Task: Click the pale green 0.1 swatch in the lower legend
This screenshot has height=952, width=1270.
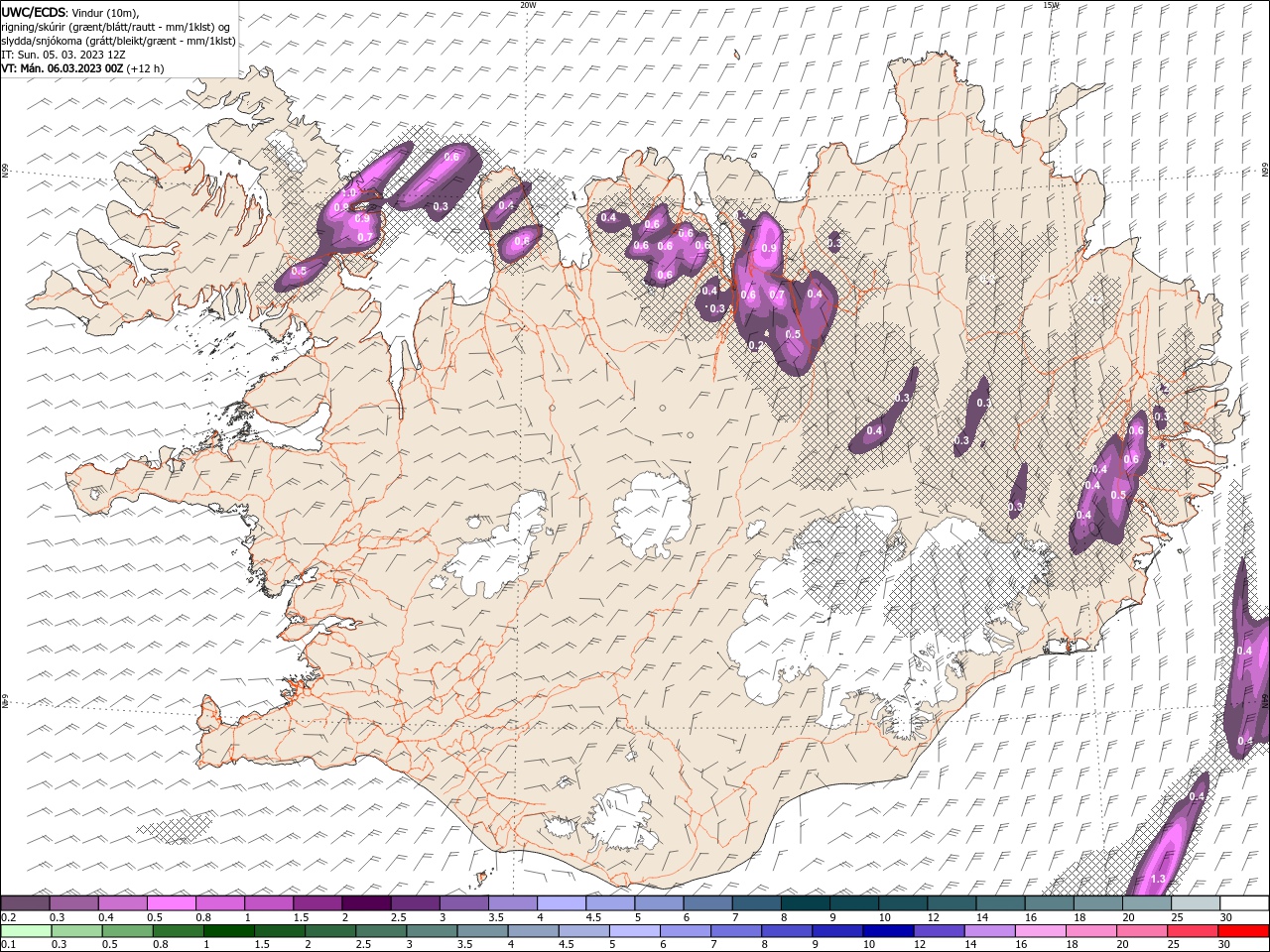Action: (x=26, y=931)
